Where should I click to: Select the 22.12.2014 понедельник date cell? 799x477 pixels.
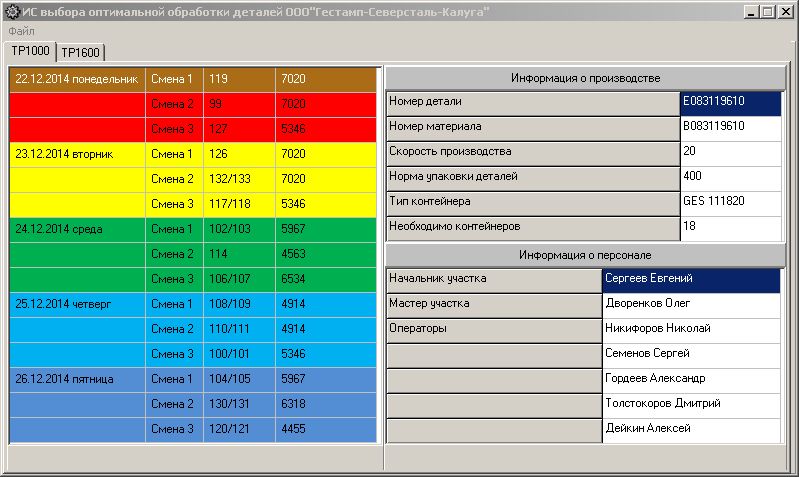77,80
